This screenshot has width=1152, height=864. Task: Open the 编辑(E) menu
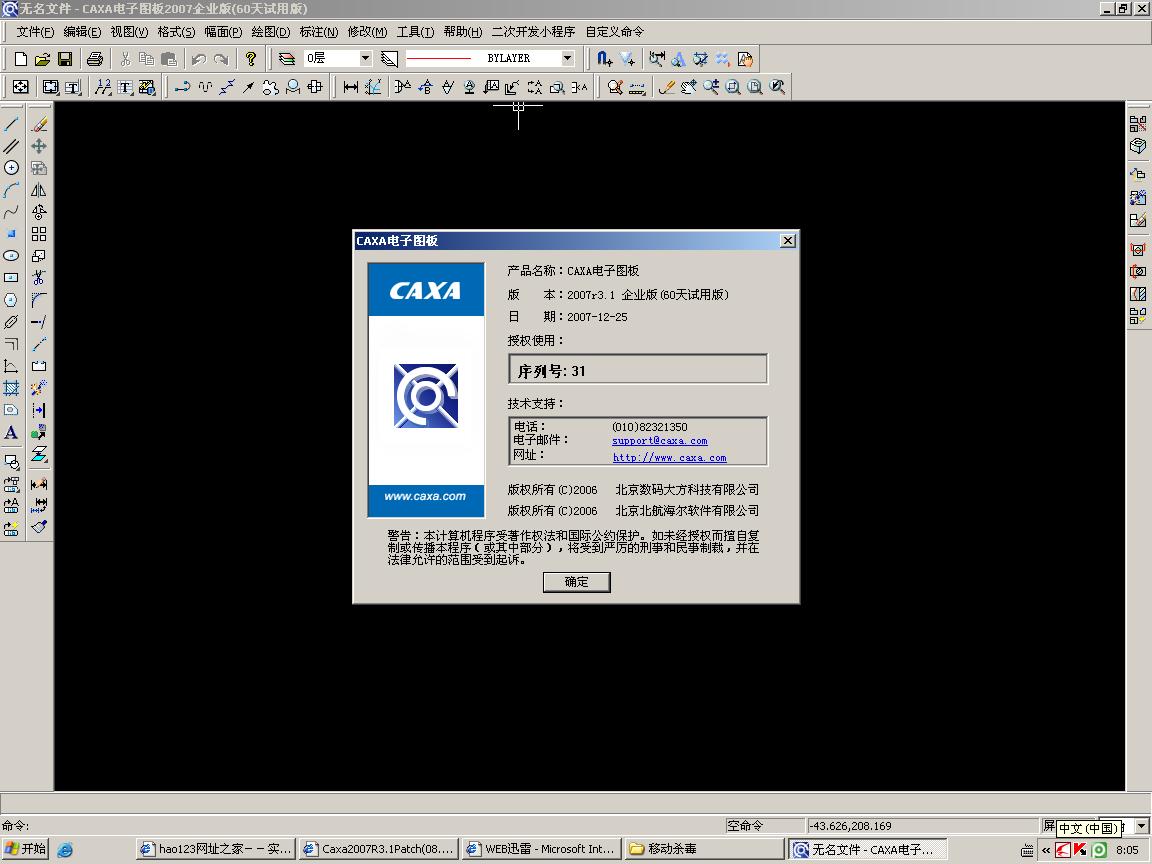click(82, 32)
